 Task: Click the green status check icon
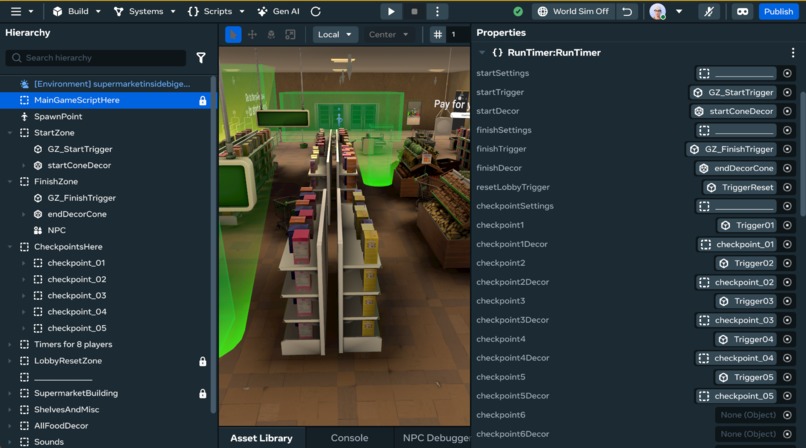(518, 11)
